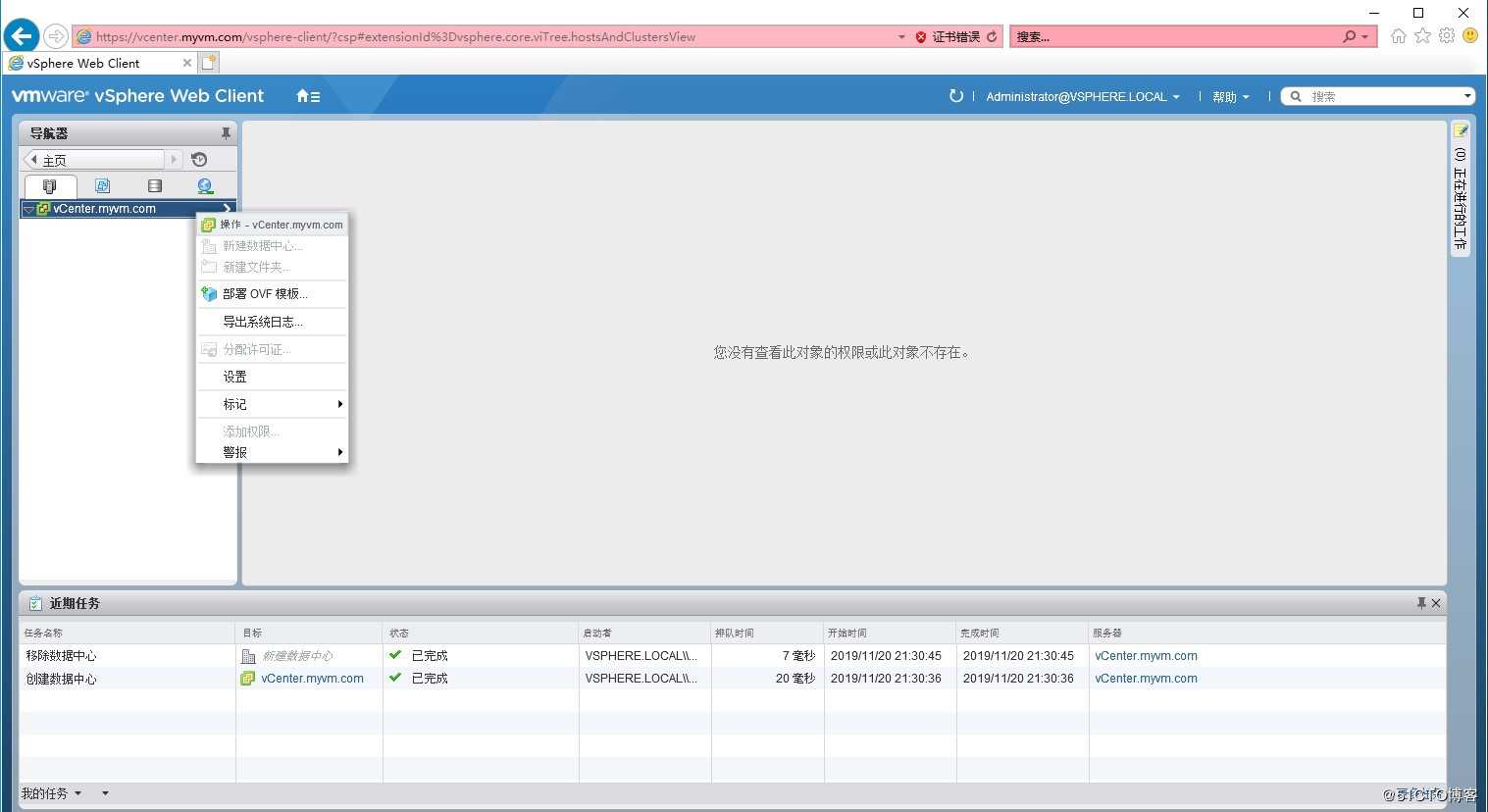Open server link in 创建数据中心 row
Screen dimensions: 1488x812
(1146, 679)
